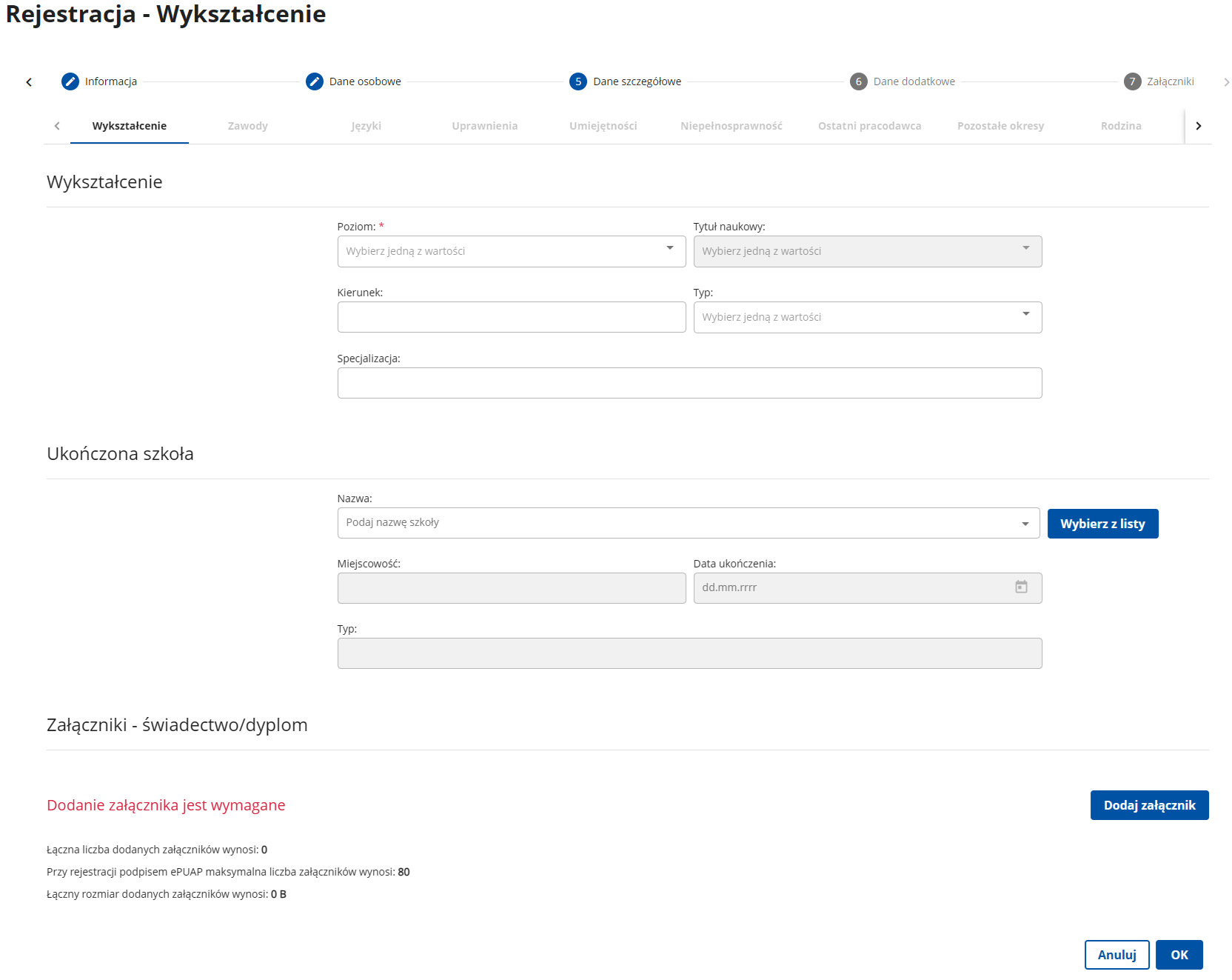Click the right arrow of the wizard steps
The image size is (1232, 980).
point(1226,82)
